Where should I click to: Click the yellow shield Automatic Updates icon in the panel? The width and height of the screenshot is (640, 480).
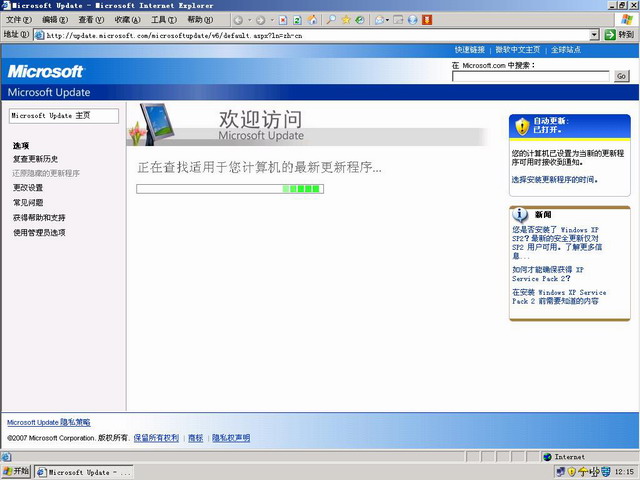(522, 127)
